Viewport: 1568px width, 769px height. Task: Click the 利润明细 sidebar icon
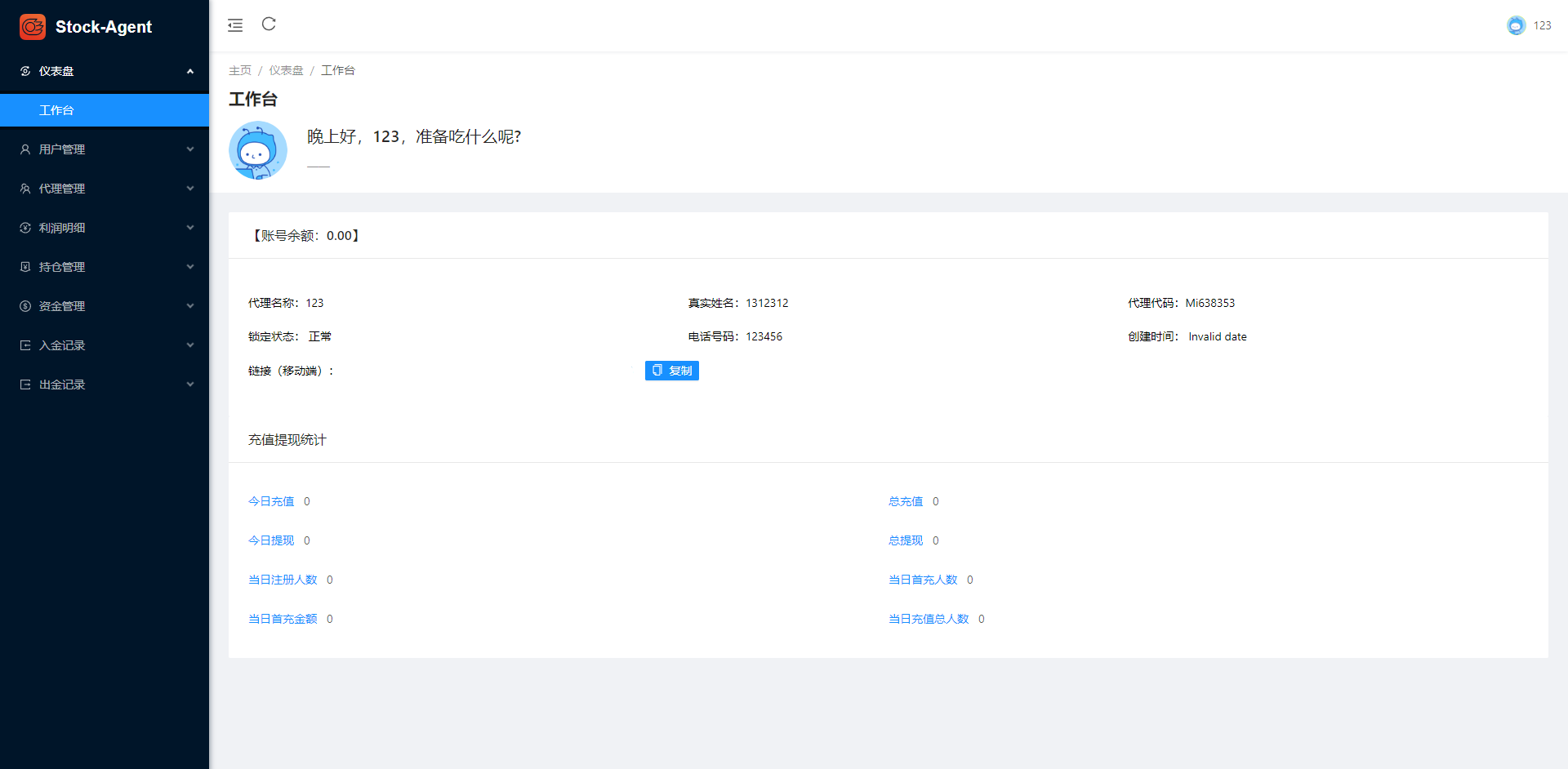(x=25, y=228)
